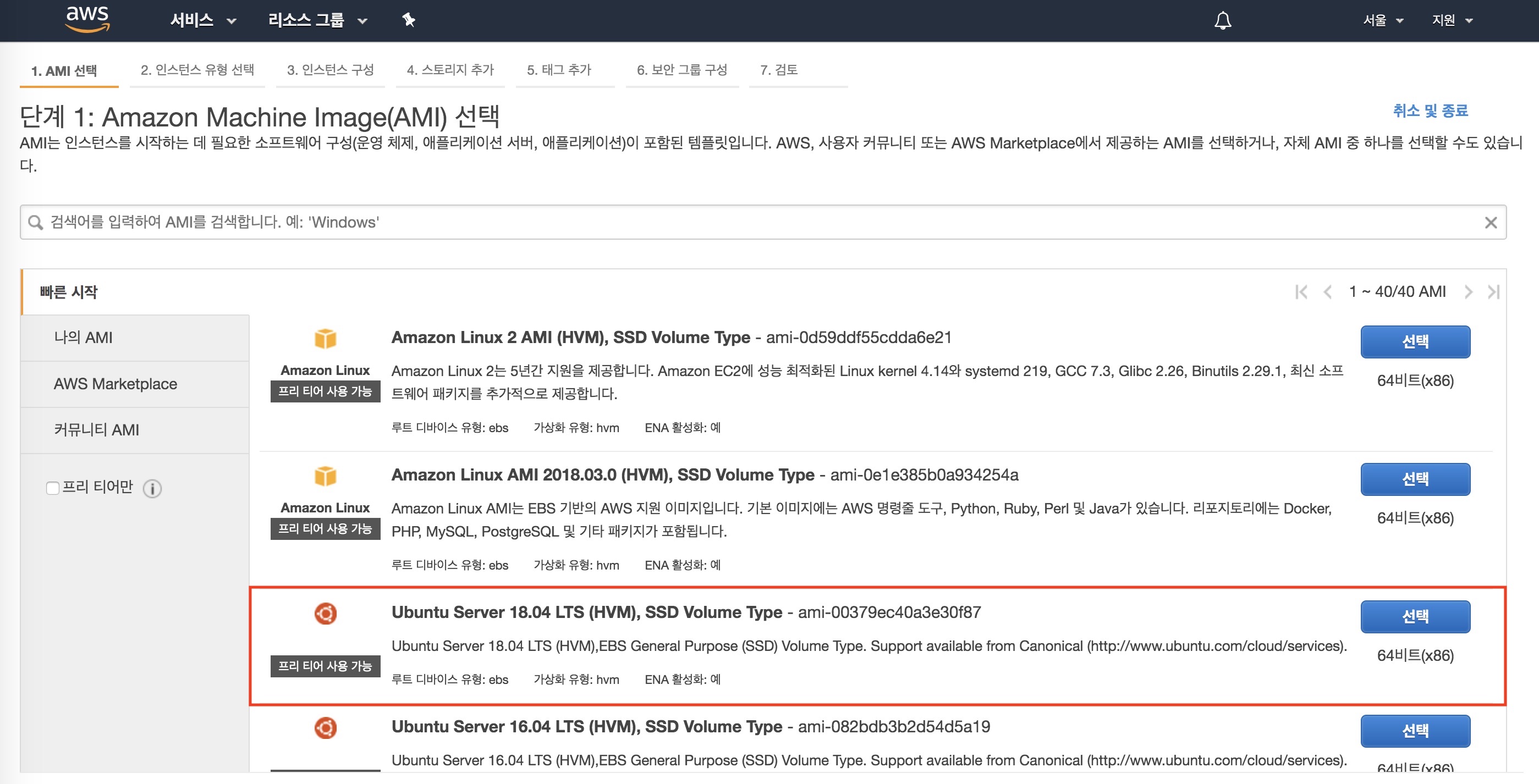Go to first page of AMI list
Image resolution: width=1539 pixels, height=784 pixels.
1301,292
